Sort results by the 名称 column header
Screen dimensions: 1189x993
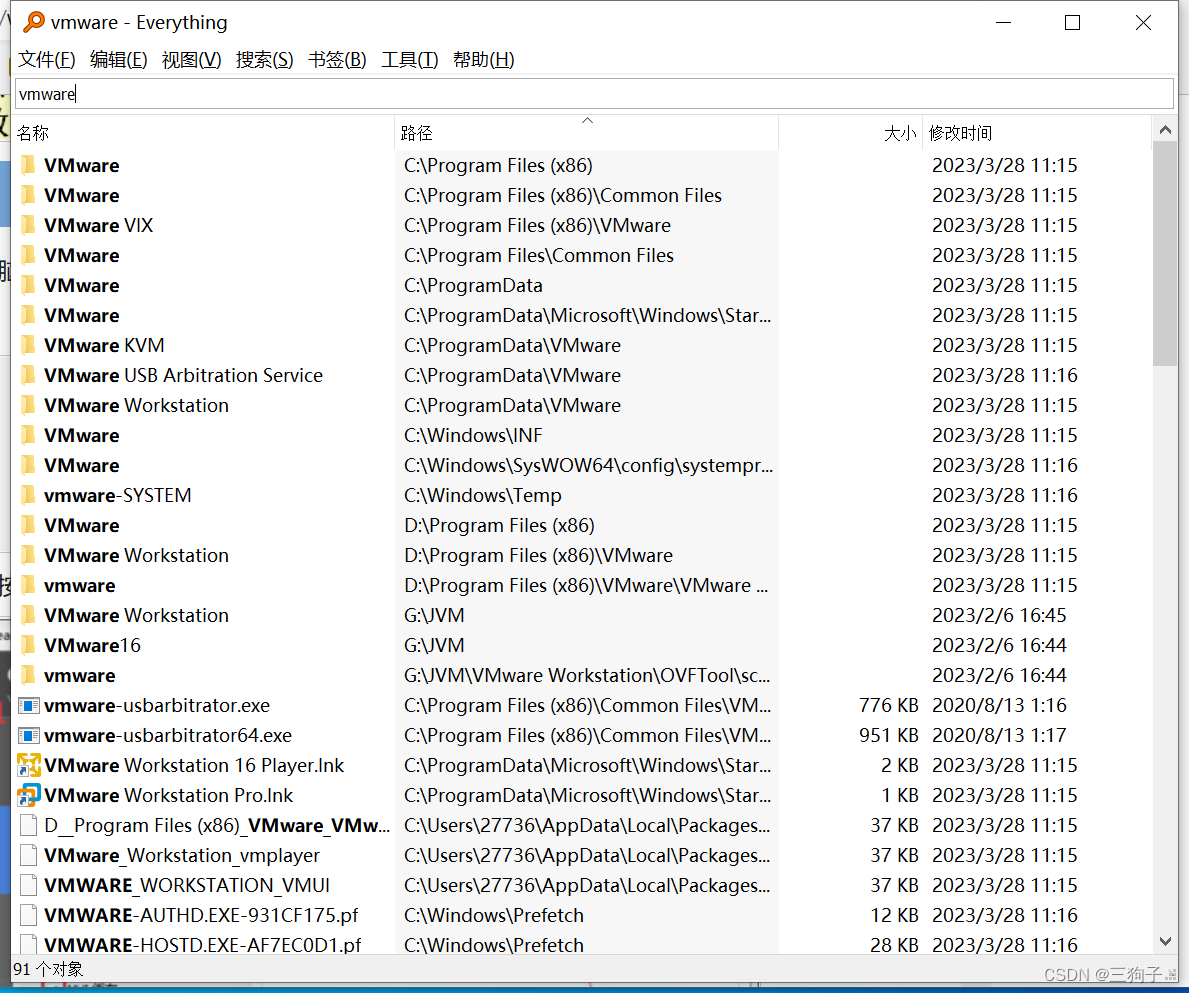pos(33,133)
